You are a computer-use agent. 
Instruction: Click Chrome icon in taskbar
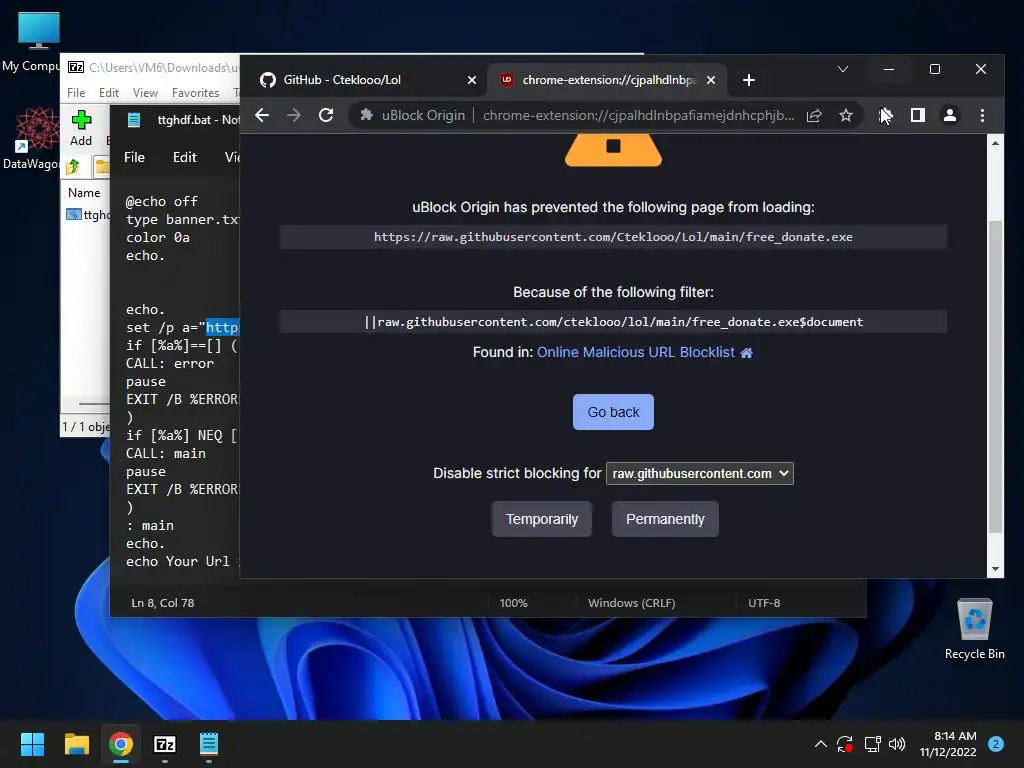pyautogui.click(x=121, y=744)
